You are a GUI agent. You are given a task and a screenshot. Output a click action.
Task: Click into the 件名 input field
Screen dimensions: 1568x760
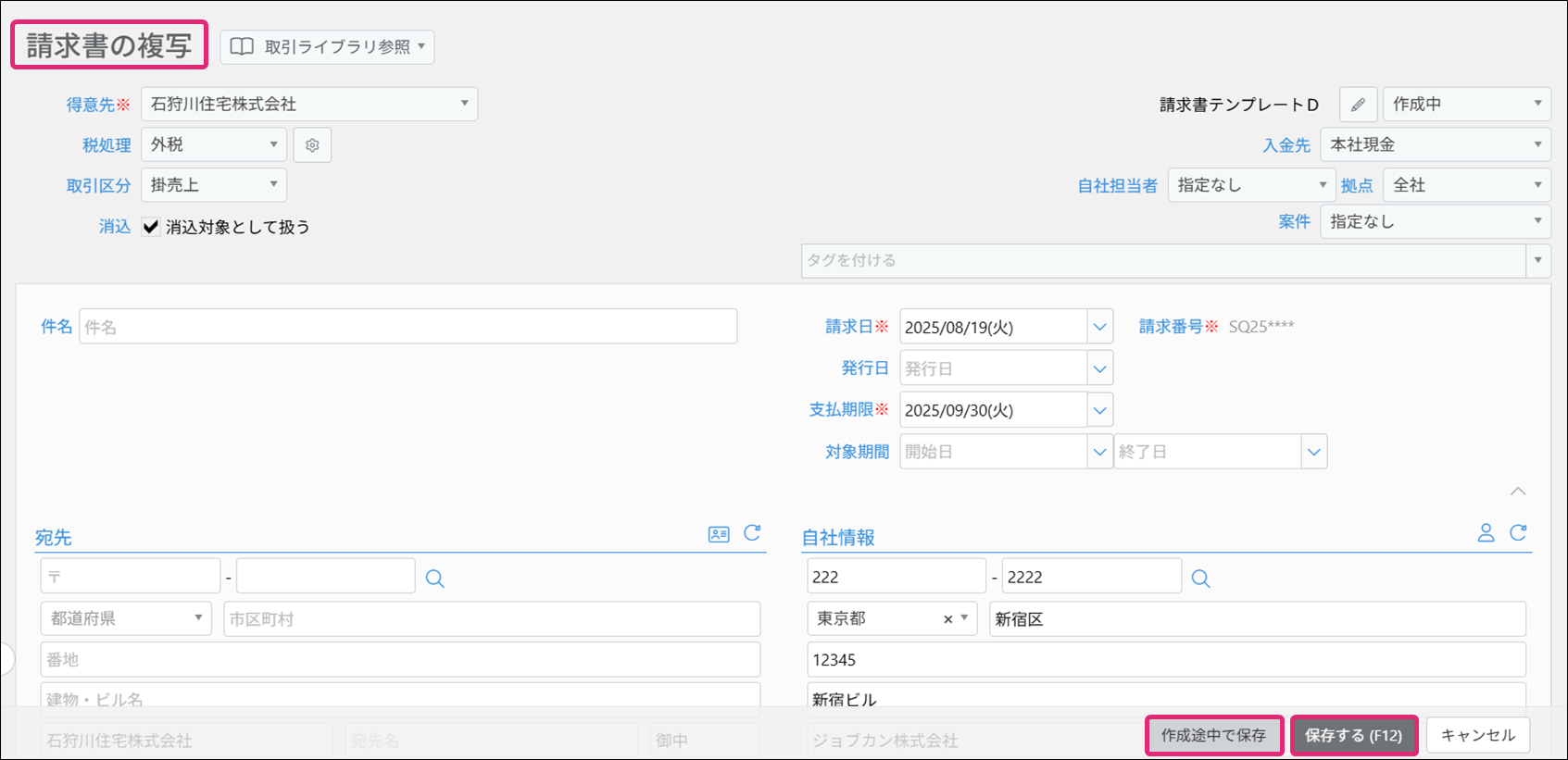click(408, 327)
